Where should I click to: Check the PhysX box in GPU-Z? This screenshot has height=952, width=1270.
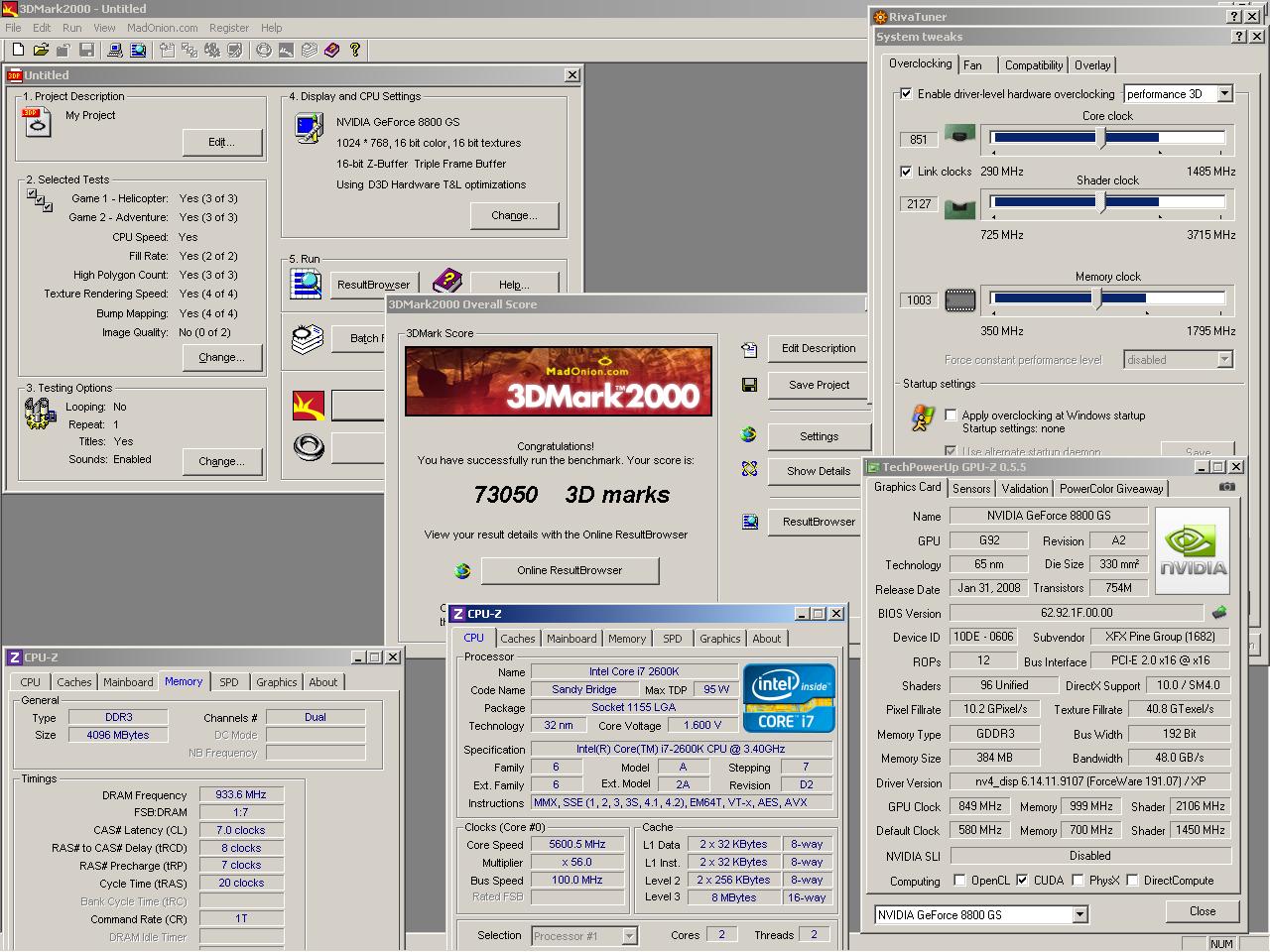[1078, 881]
